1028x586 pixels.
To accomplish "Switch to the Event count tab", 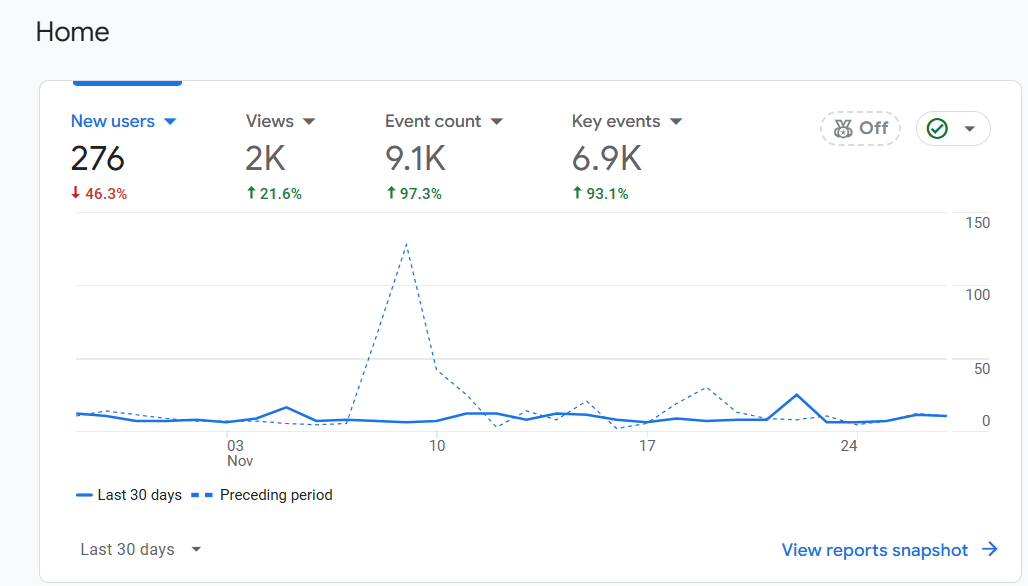I will click(x=433, y=121).
